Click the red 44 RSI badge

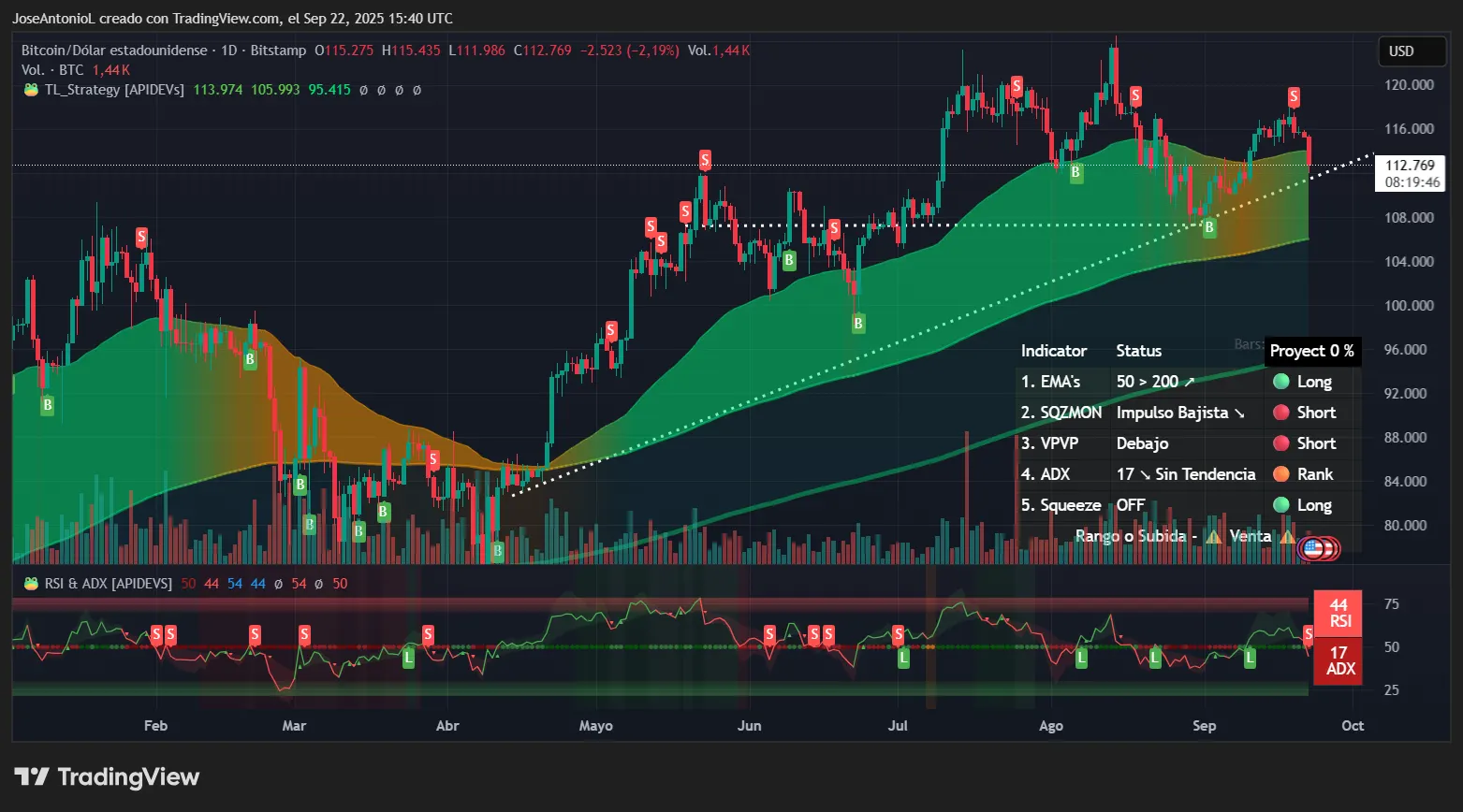1339,614
